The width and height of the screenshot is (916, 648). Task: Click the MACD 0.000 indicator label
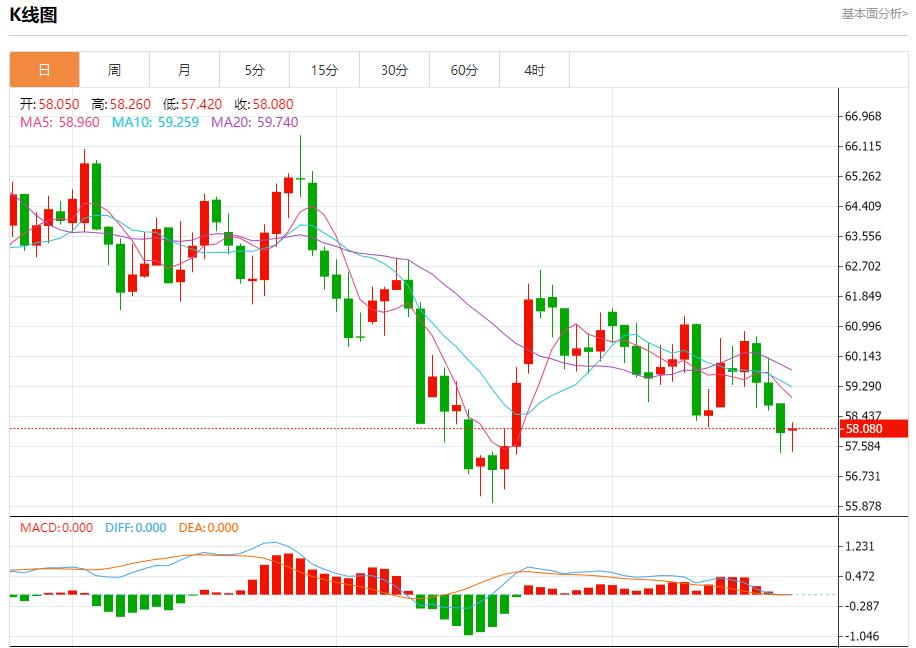[x=56, y=528]
